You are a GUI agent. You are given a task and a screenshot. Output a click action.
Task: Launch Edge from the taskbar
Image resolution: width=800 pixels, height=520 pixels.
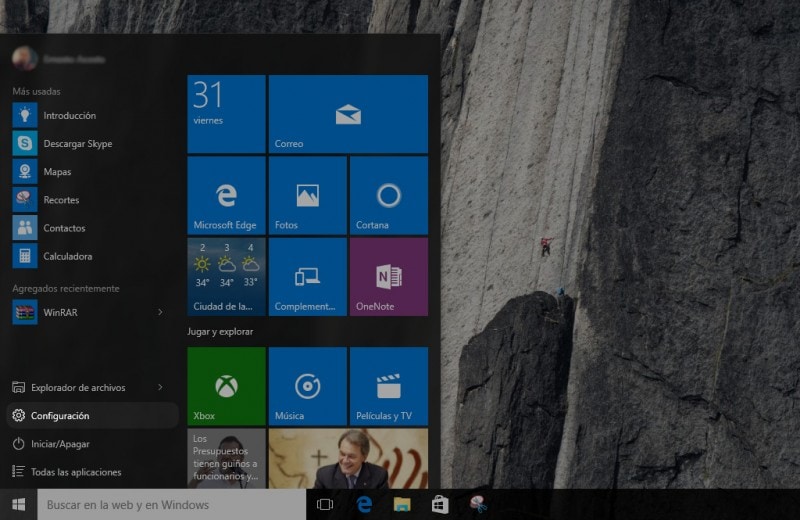pyautogui.click(x=364, y=504)
